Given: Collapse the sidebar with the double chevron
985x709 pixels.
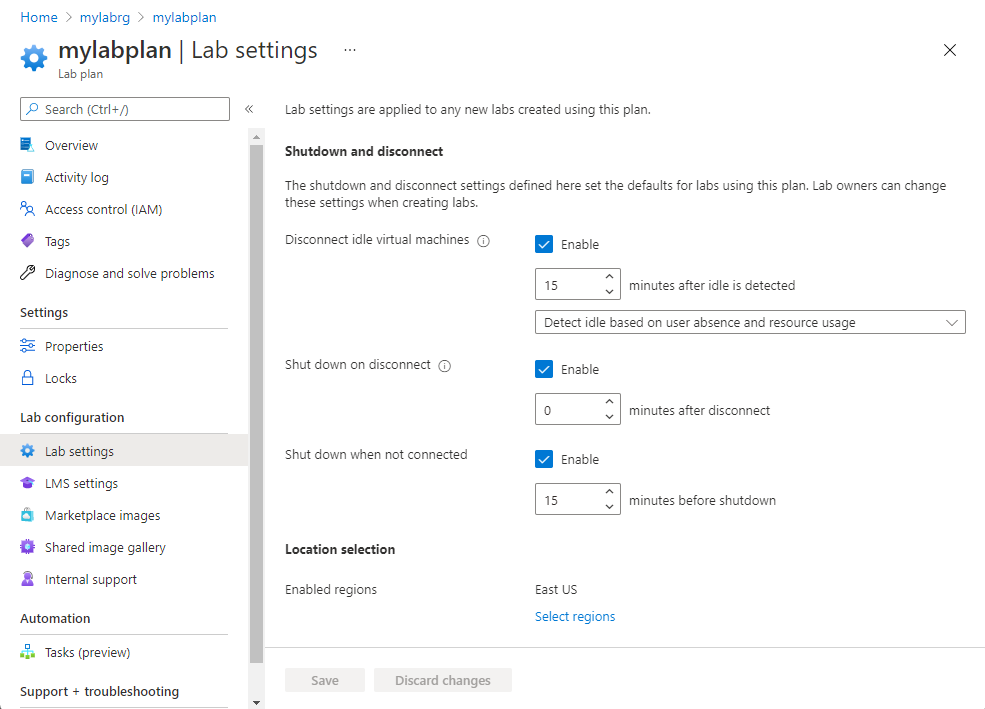Looking at the screenshot, I should (248, 110).
